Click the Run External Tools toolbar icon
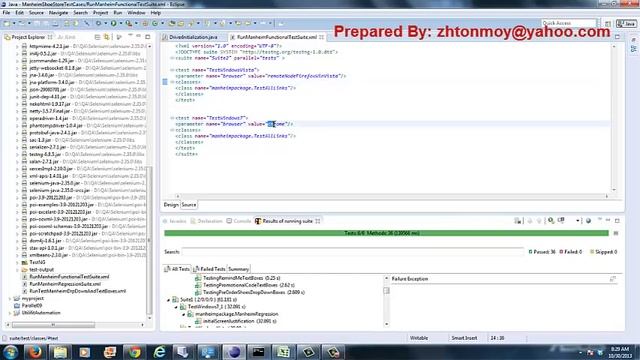Viewport: 640px width, 360px height. pos(129,24)
